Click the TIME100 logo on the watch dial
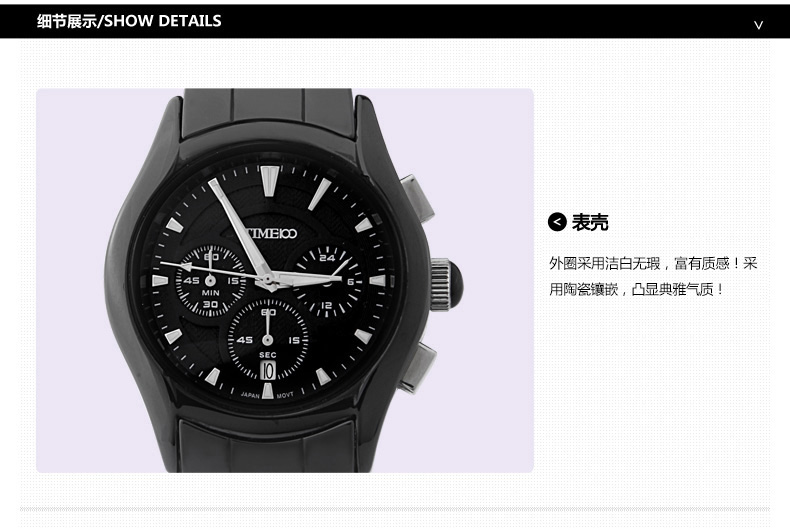 coord(272,233)
